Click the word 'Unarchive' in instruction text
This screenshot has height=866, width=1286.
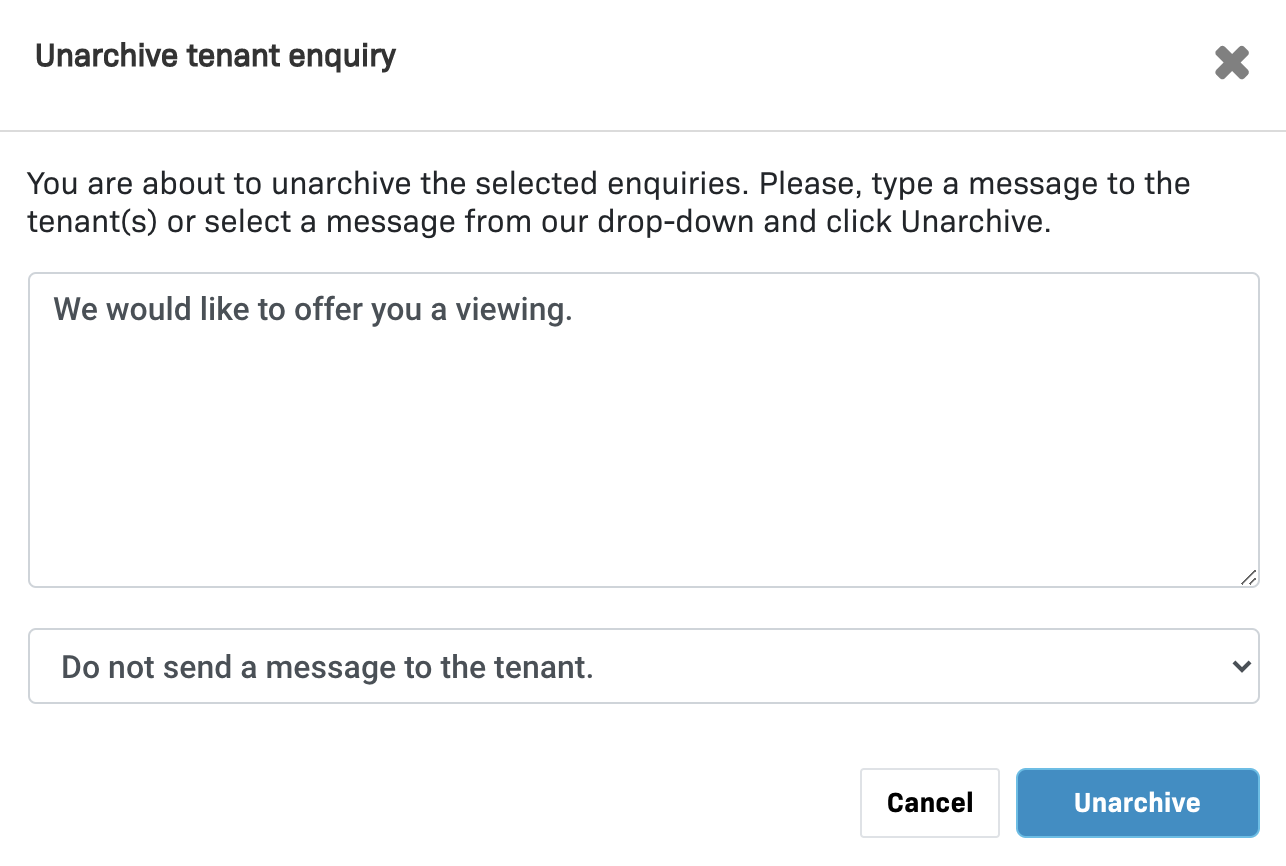[973, 221]
